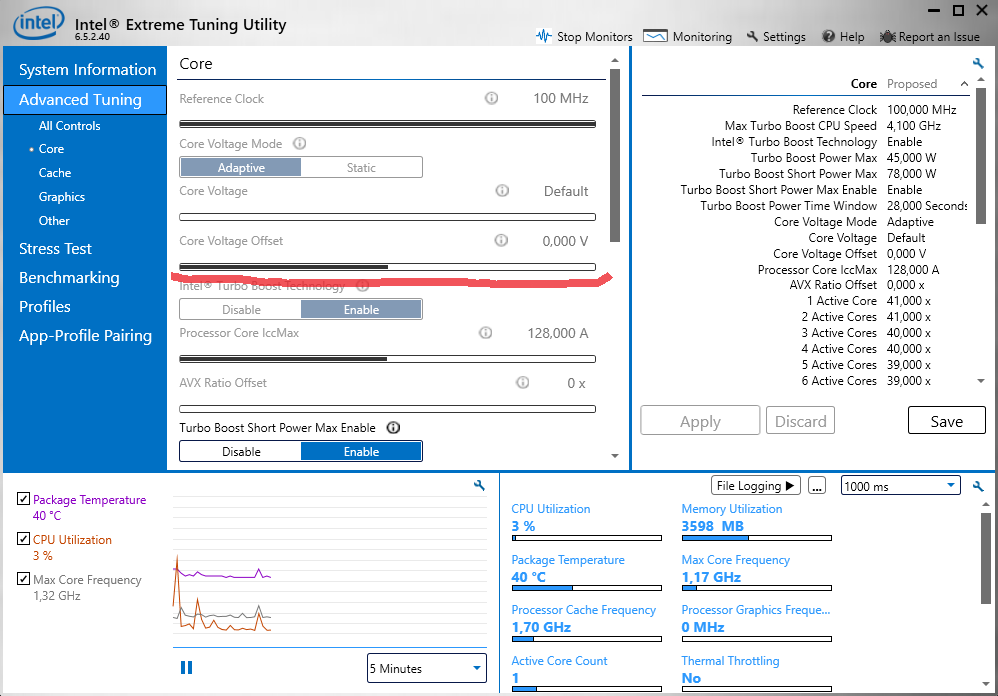Select the Processor Cache Frequency monitor

[x=586, y=625]
